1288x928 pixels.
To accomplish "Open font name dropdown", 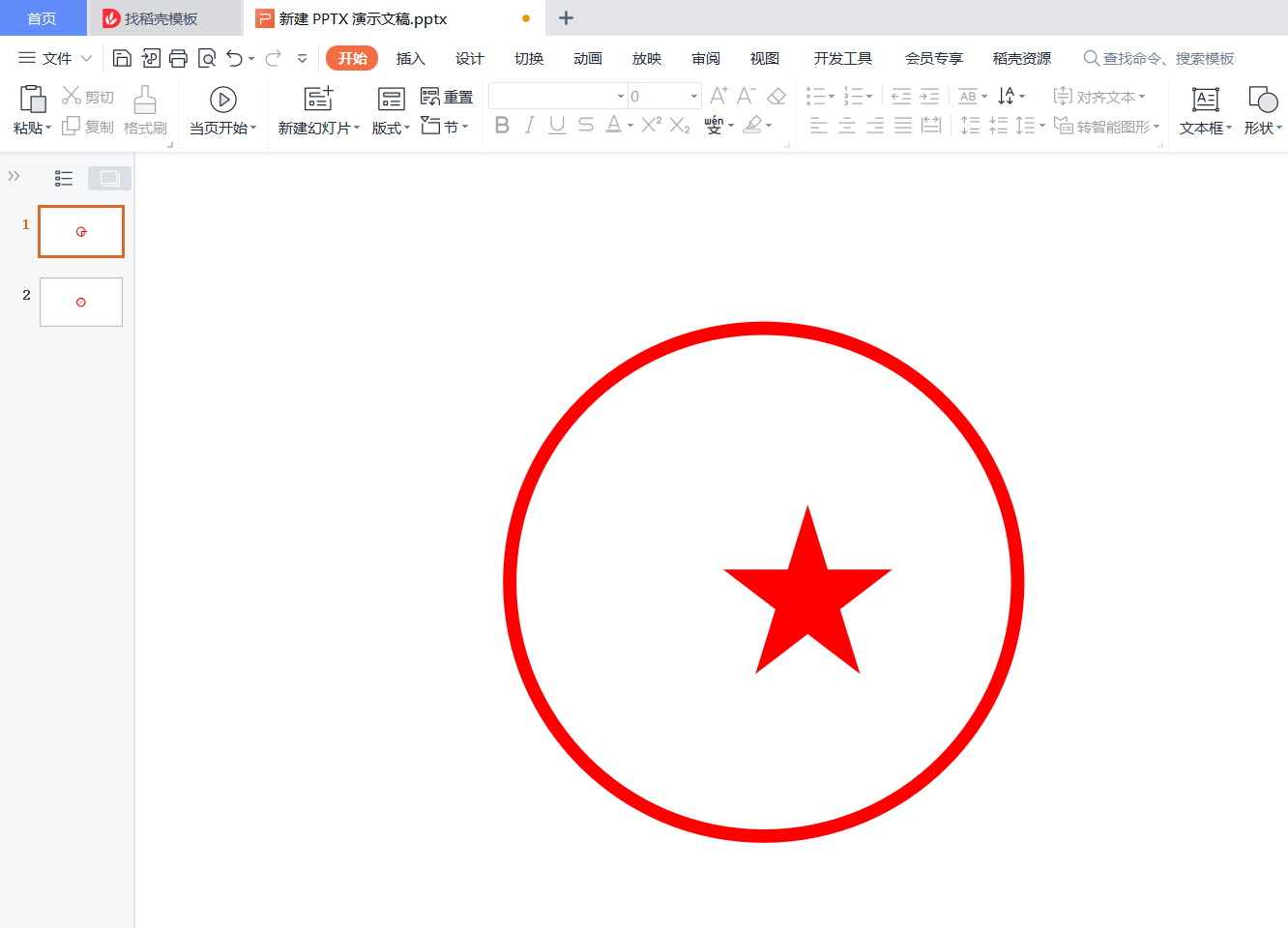I will click(x=621, y=96).
